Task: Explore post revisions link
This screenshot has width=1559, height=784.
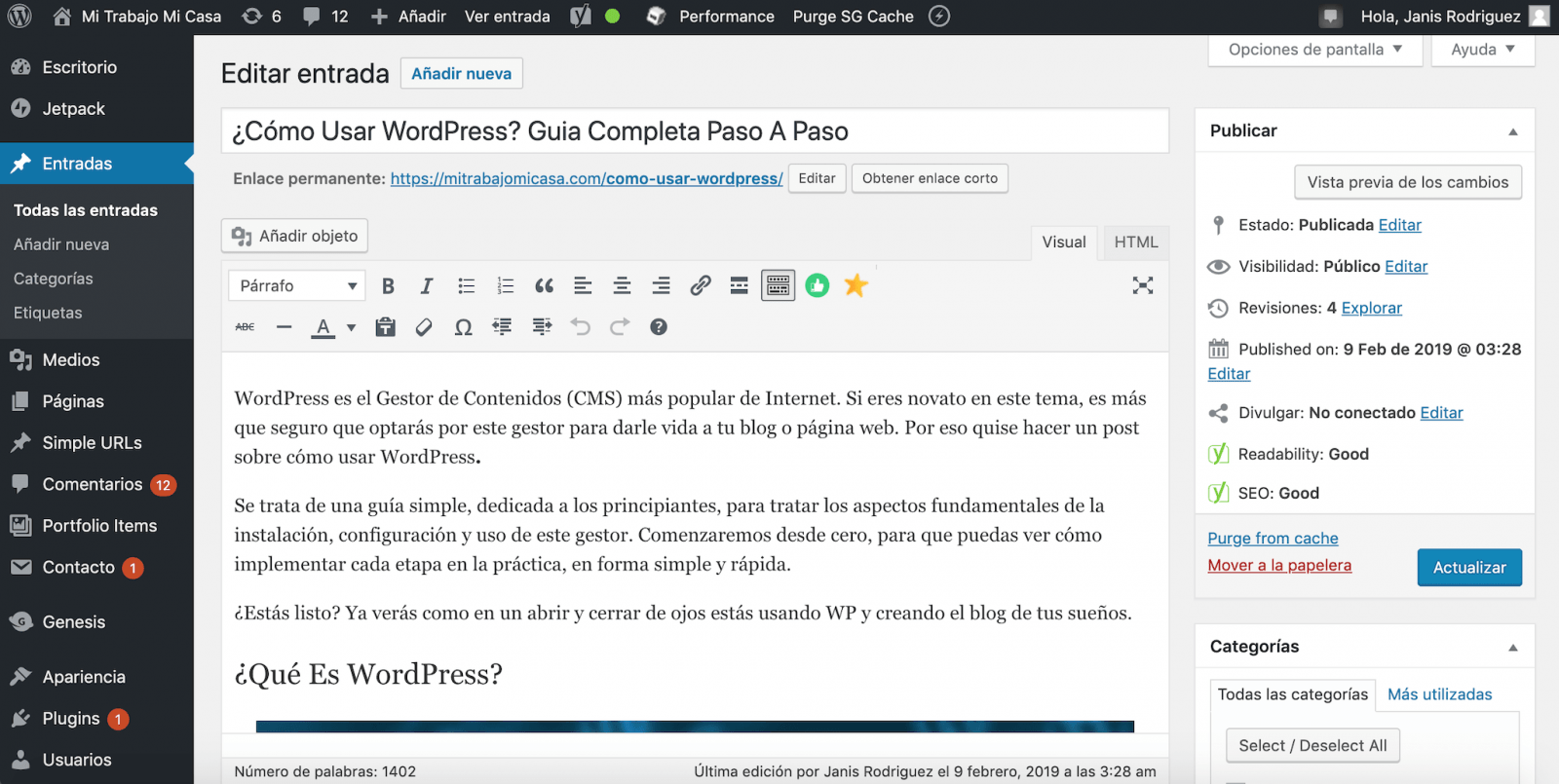Action: (x=1371, y=308)
